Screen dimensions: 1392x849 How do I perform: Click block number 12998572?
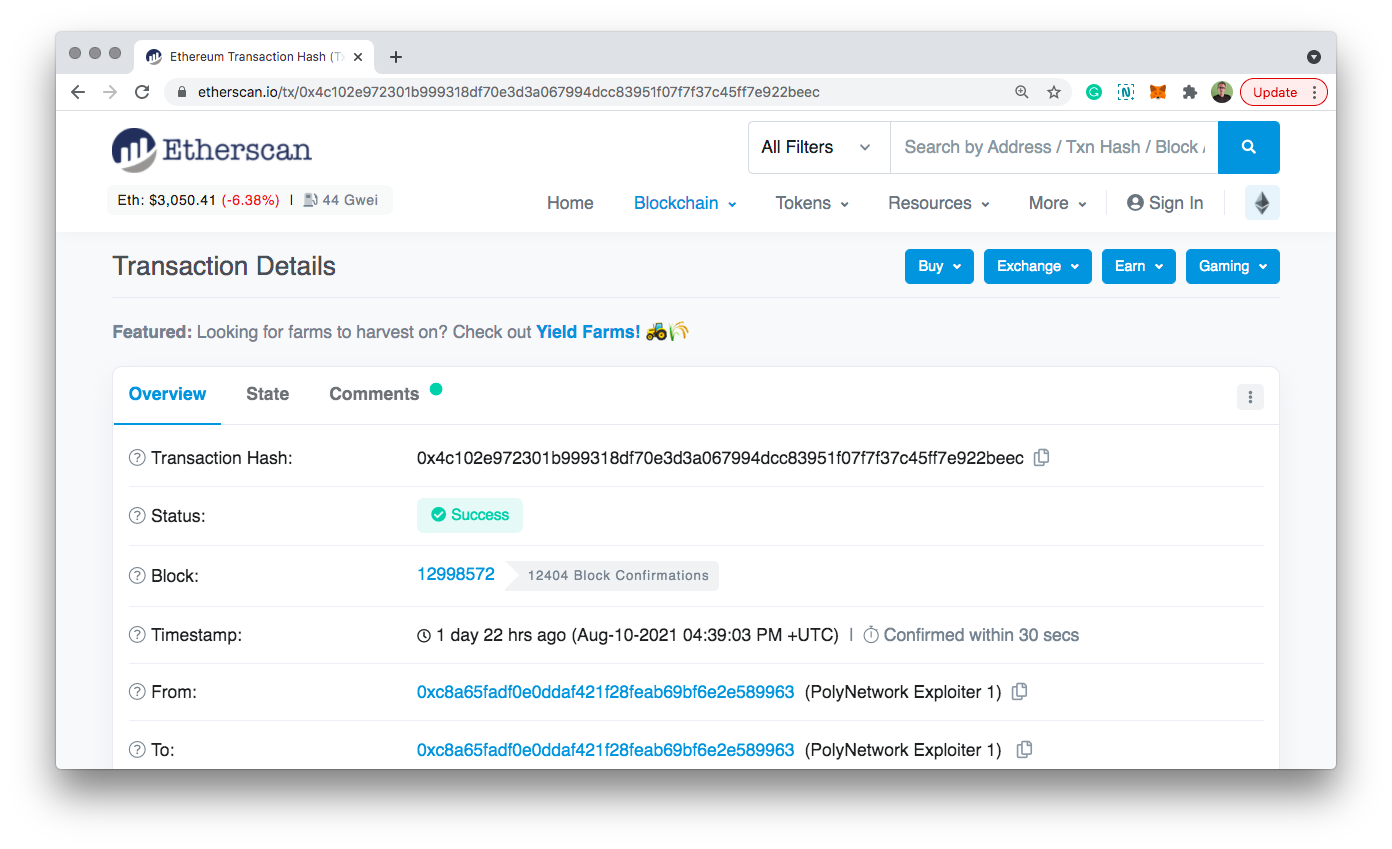pyautogui.click(x=456, y=574)
